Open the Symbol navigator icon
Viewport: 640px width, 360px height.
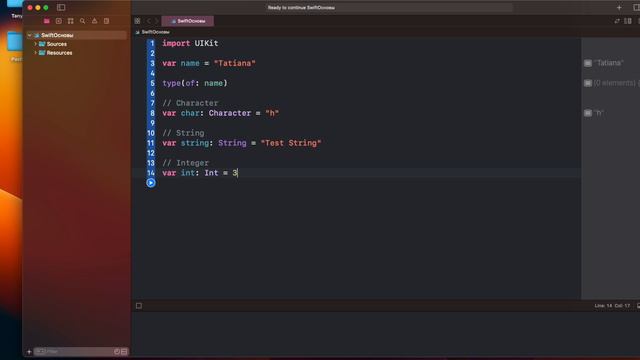pos(71,21)
